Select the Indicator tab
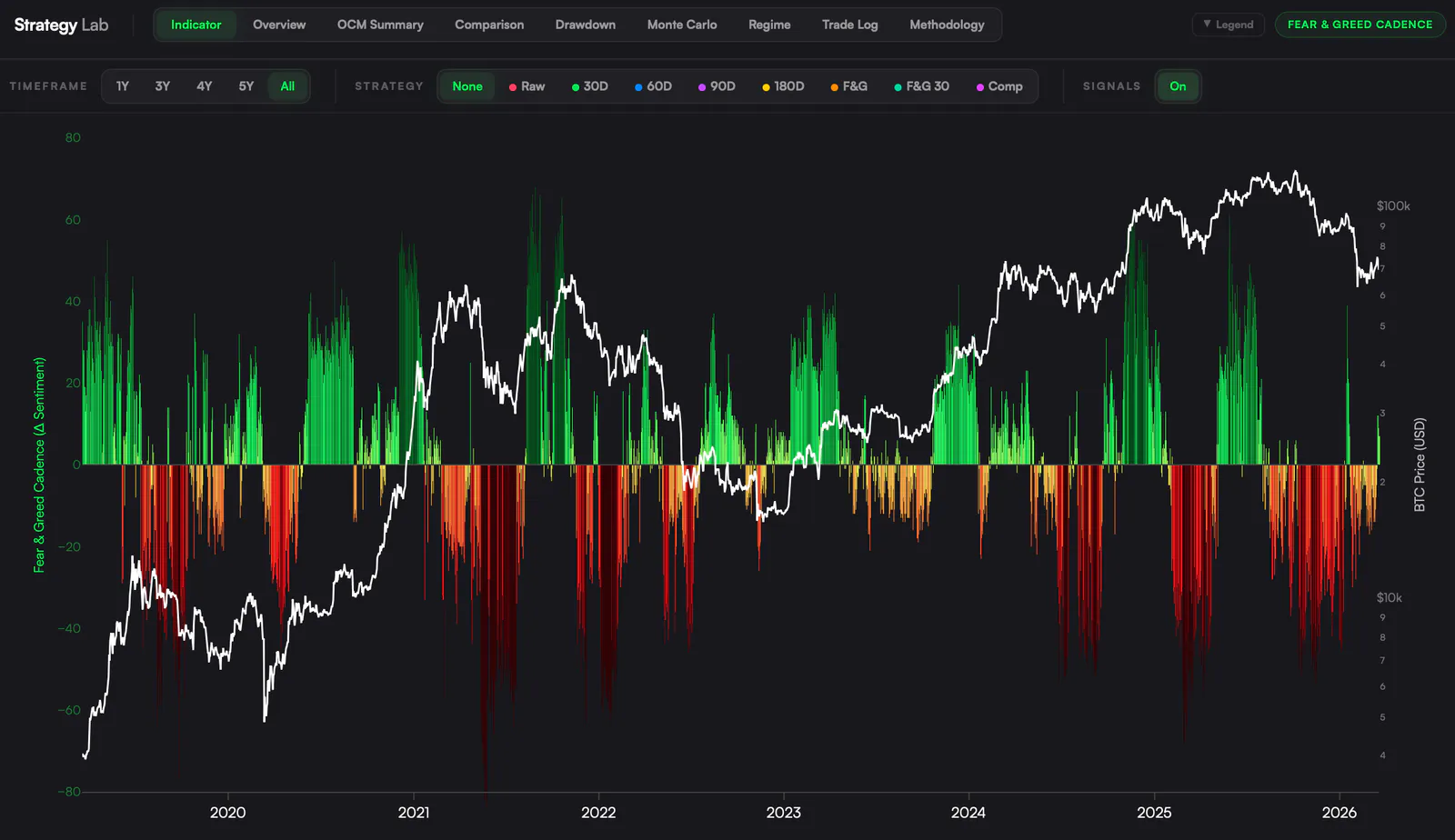The width and height of the screenshot is (1455, 840). pos(196,25)
